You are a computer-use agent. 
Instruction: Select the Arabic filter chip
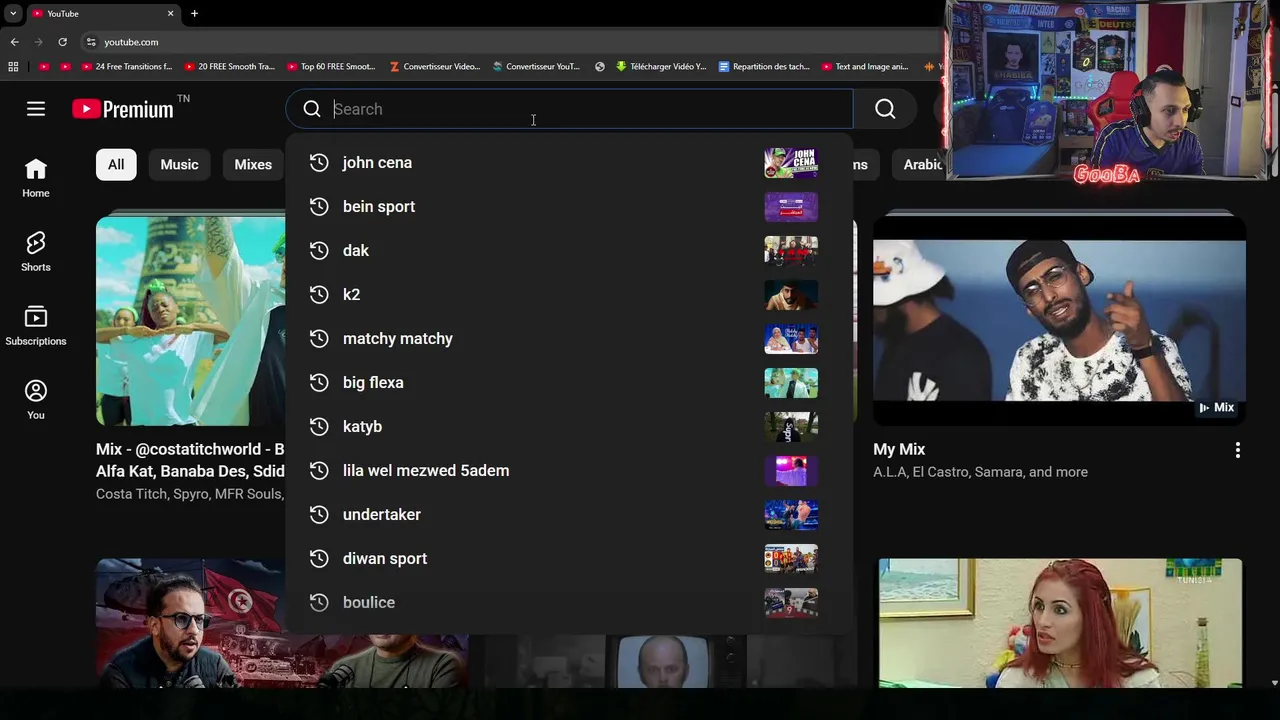(923, 164)
